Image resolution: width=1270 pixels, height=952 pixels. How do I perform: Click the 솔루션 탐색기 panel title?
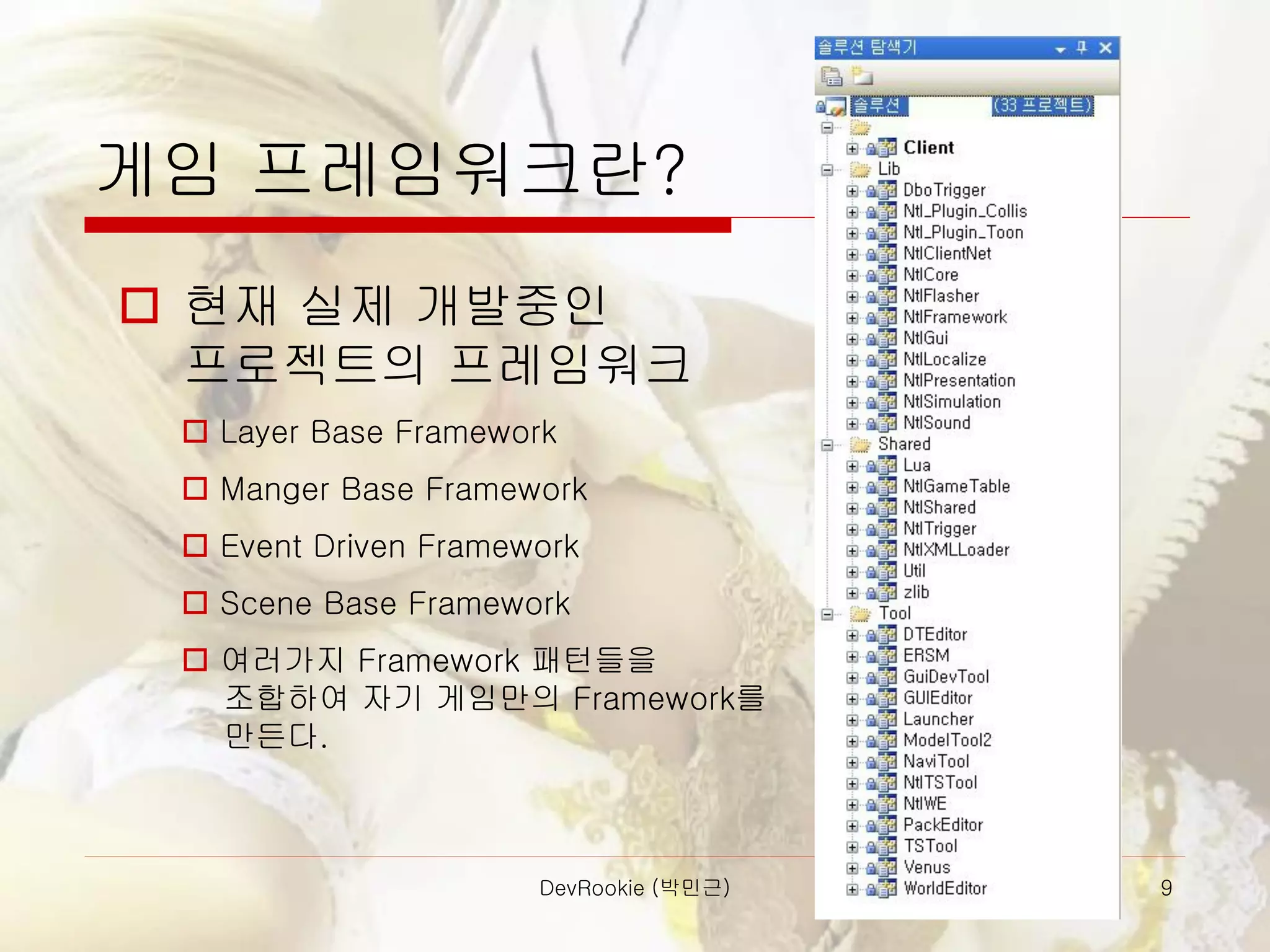click(x=867, y=47)
